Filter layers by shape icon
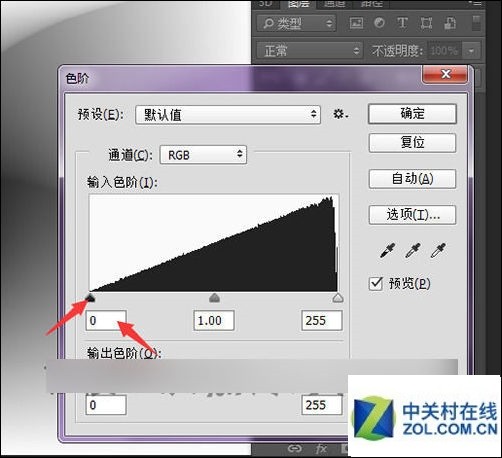Screen dimensions: 502x458 426,23
